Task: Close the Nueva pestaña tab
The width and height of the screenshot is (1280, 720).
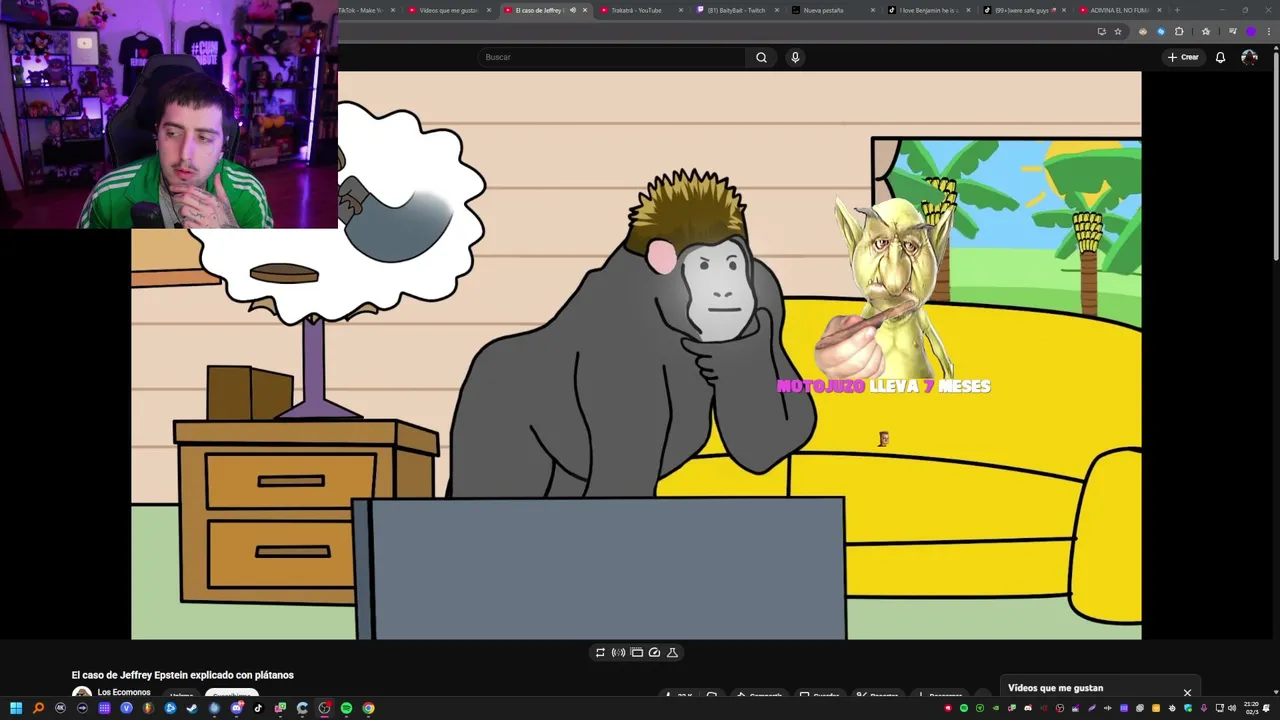Action: [x=873, y=10]
